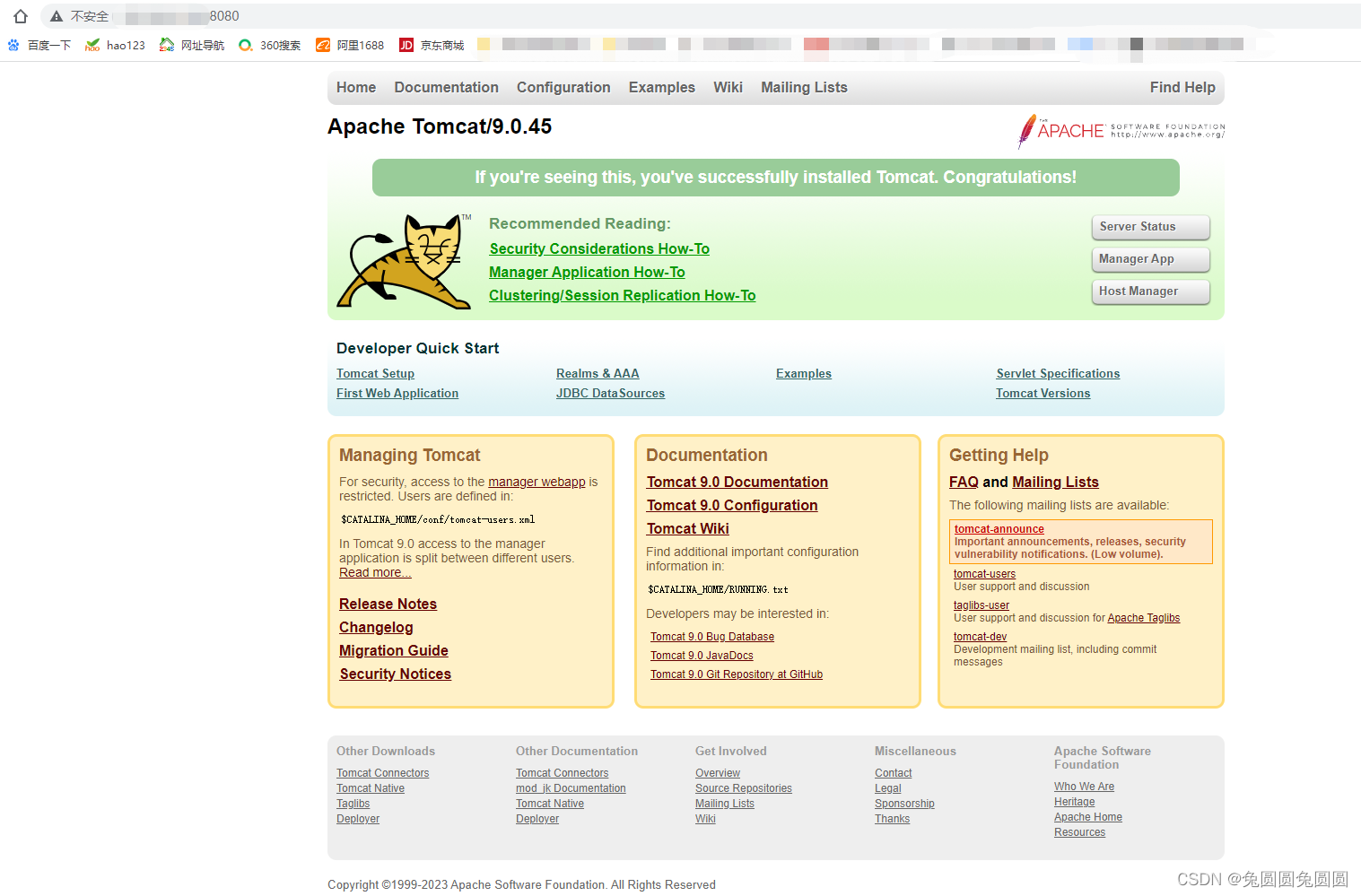Open Tomcat 9.0 Documentation link
Screen dimensions: 1361x896
coord(737,482)
